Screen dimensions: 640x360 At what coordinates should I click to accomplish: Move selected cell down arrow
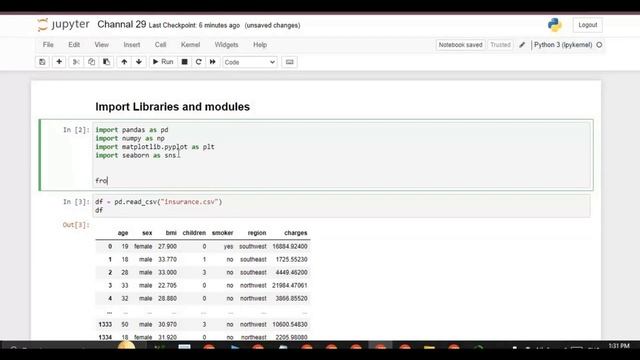click(139, 62)
